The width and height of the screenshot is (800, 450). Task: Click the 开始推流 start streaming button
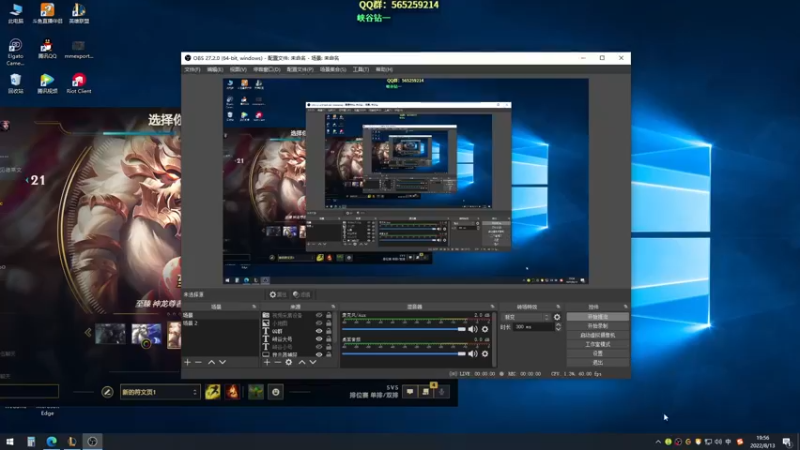[597, 317]
